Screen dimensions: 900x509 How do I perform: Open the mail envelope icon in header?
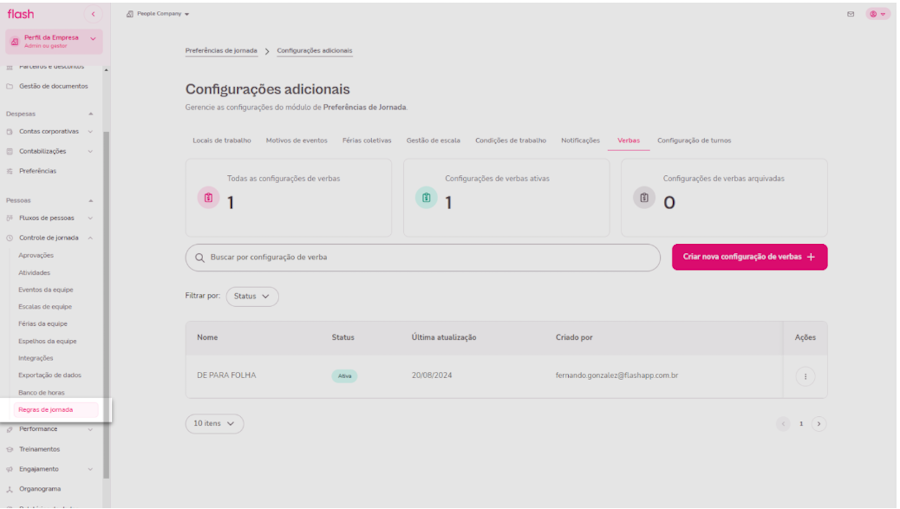(x=850, y=14)
